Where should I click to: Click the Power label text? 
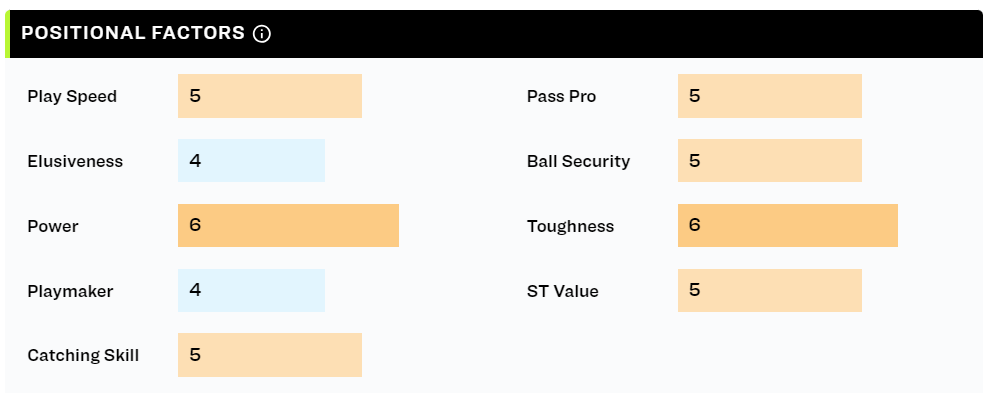(53, 227)
